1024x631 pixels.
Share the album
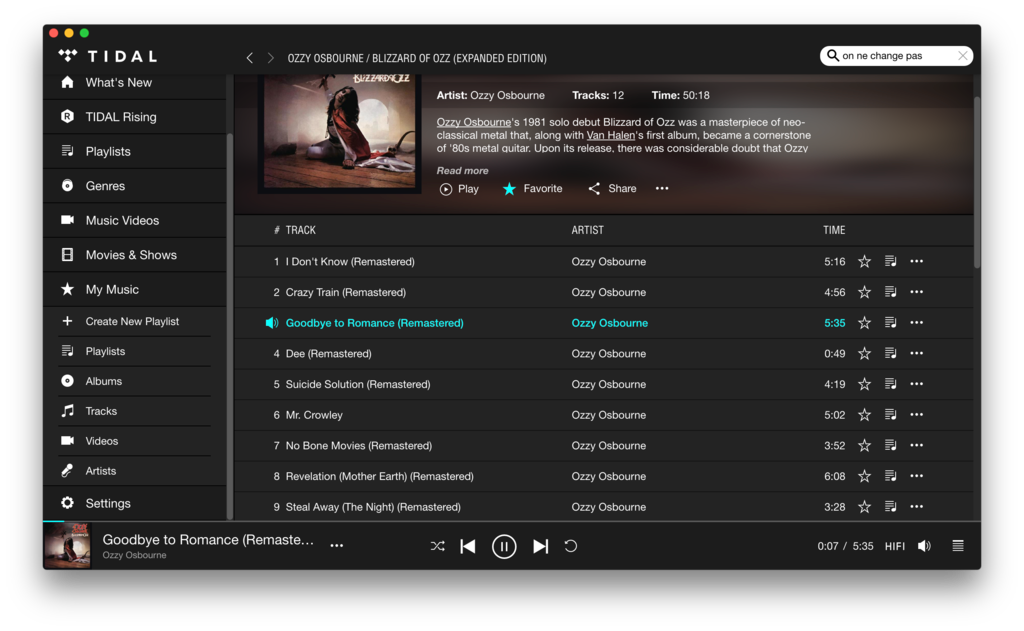click(612, 189)
